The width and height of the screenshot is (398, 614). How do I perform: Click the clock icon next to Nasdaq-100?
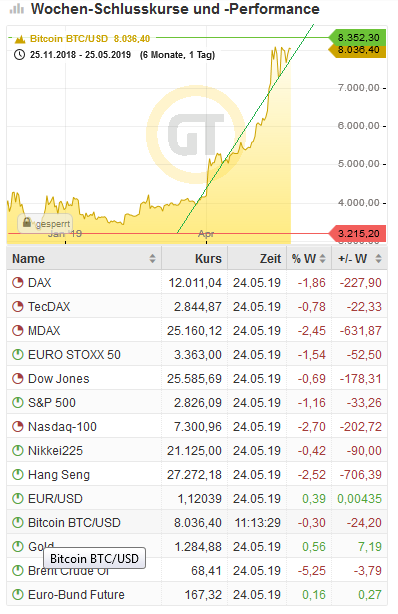coord(18,426)
